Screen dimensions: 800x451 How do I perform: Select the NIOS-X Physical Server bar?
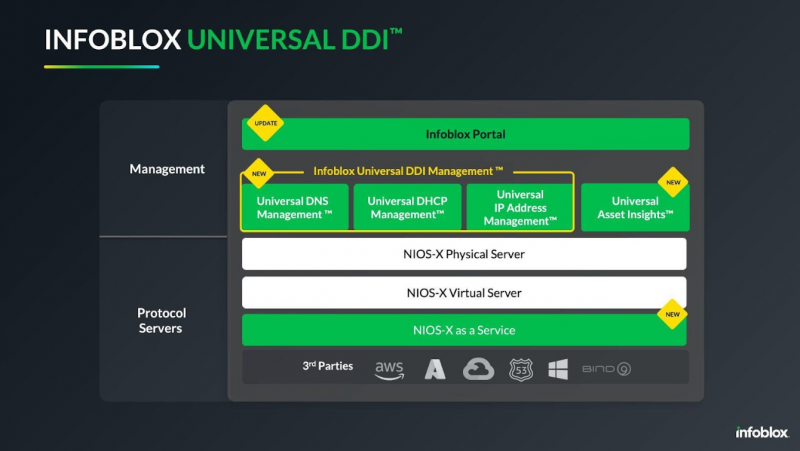[464, 254]
